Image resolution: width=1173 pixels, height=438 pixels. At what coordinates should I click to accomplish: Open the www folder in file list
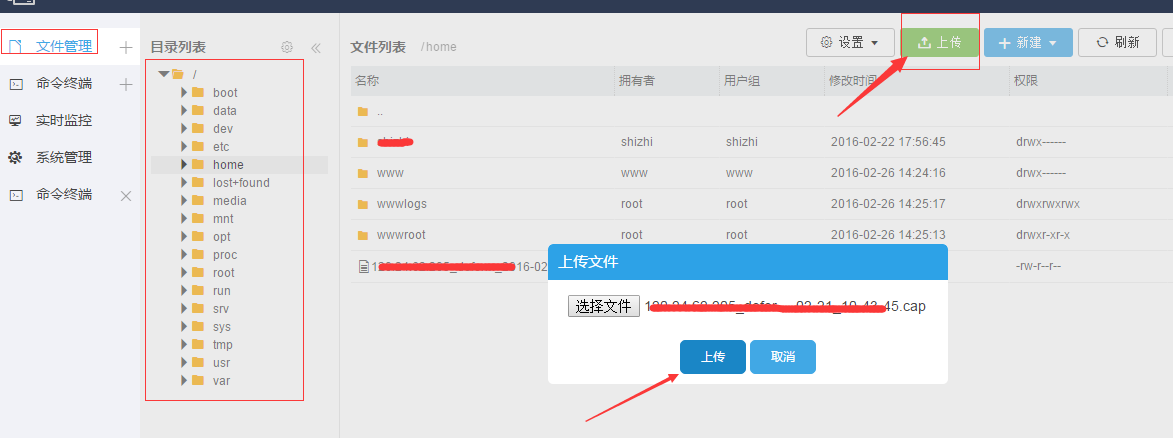tap(390, 173)
